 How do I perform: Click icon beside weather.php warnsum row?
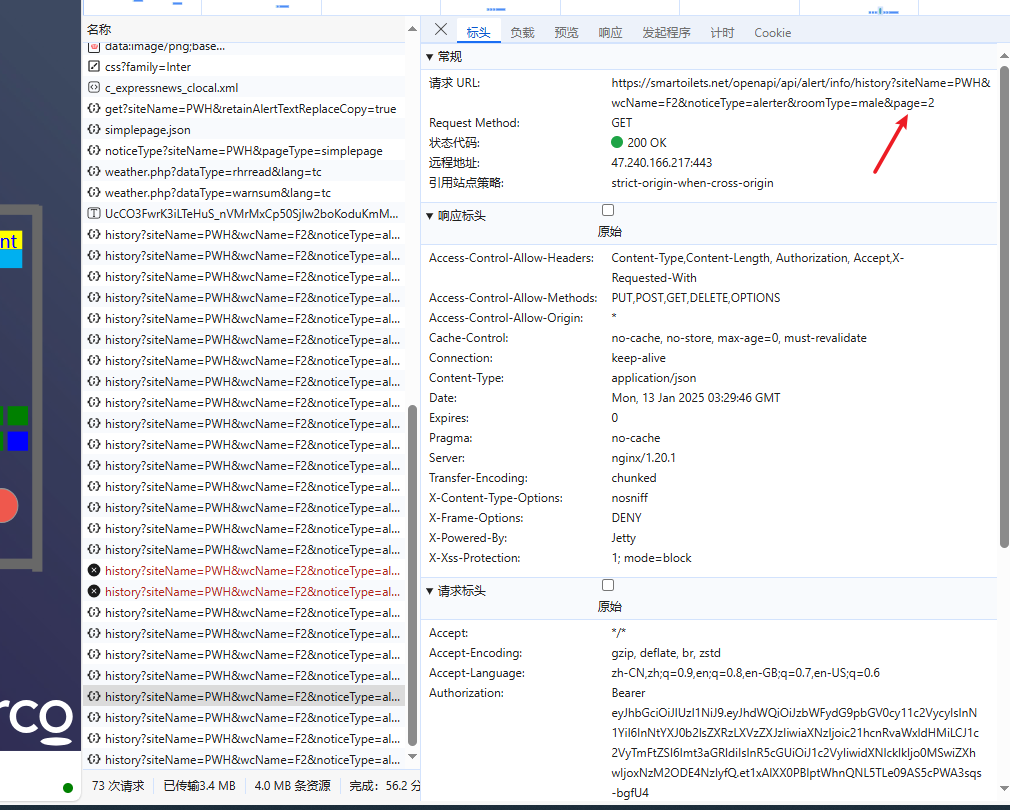click(94, 193)
